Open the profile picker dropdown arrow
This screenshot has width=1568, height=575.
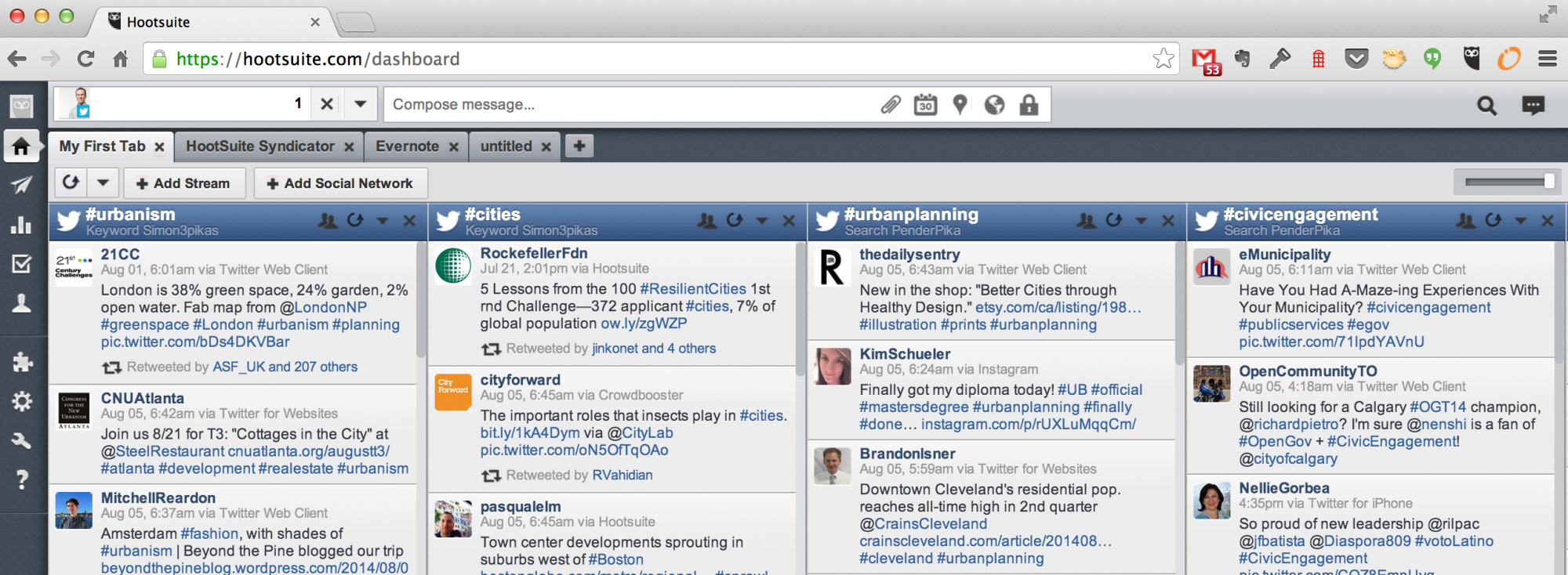pyautogui.click(x=360, y=103)
